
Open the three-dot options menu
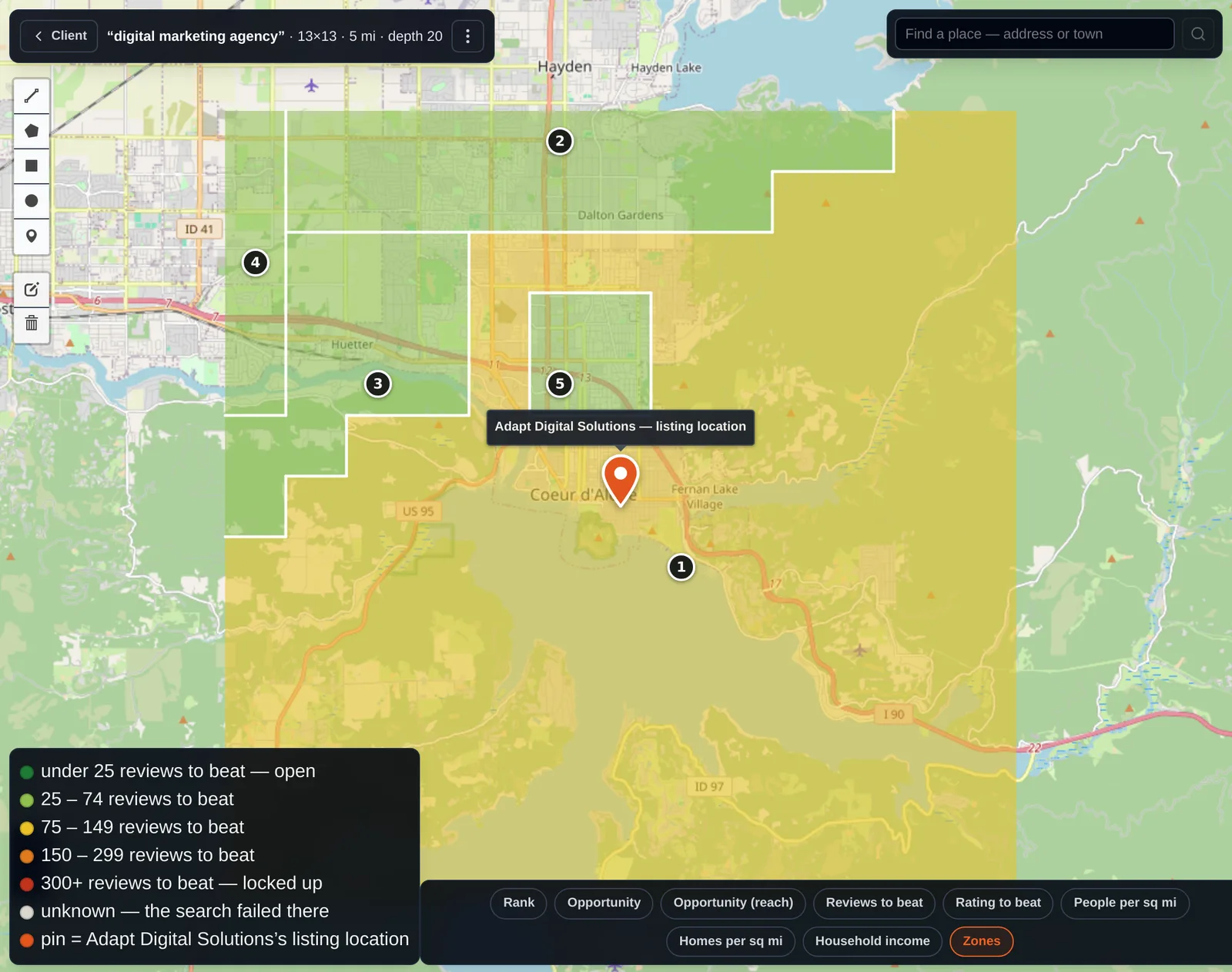(467, 36)
